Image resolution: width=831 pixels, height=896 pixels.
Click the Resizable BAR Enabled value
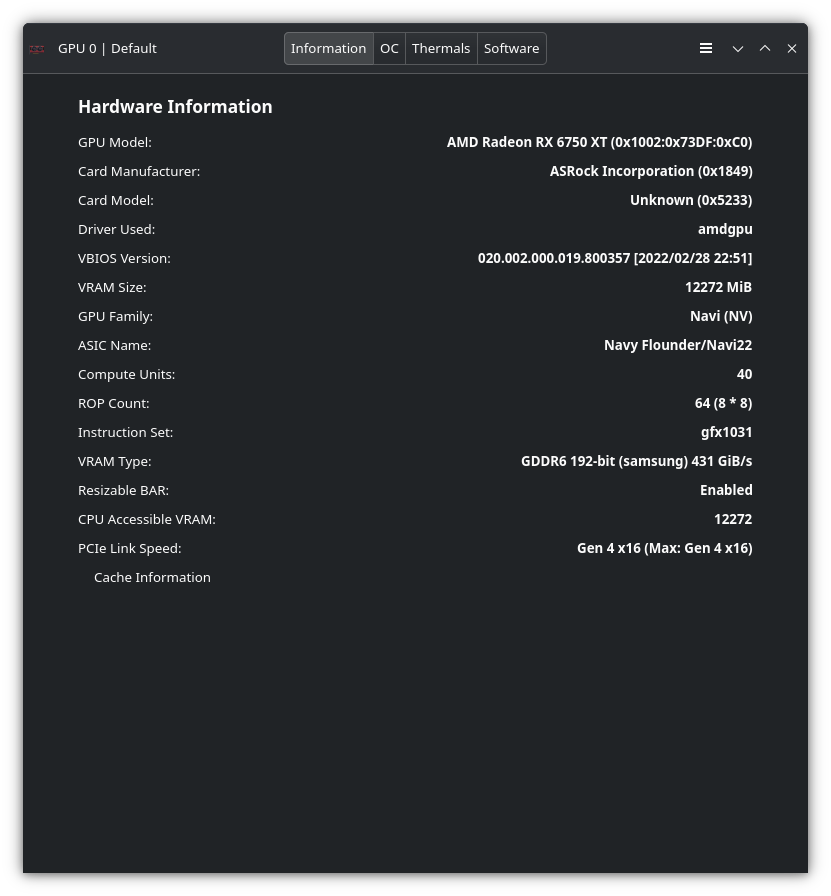[725, 490]
